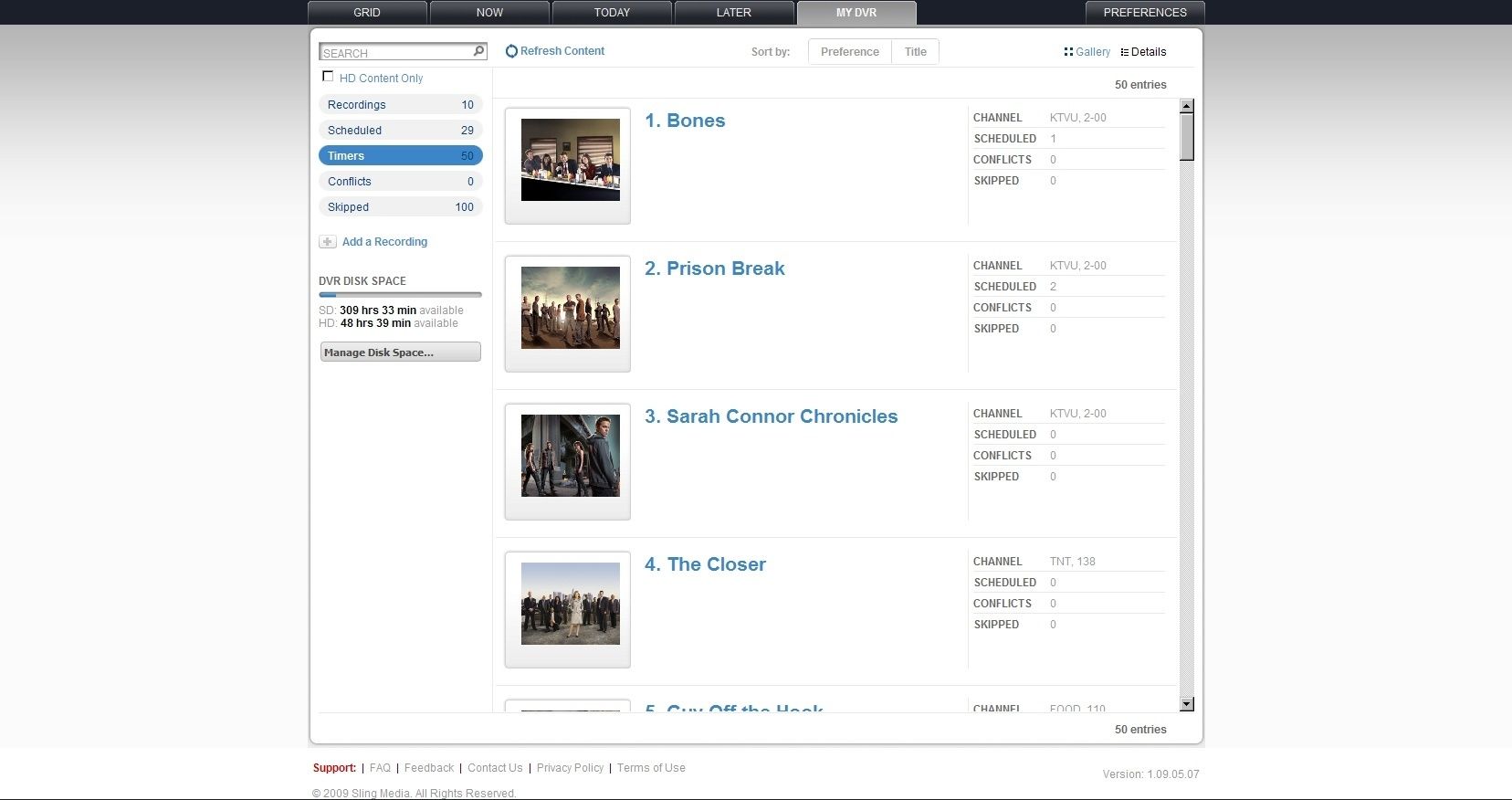Open the FAQ footer link
The width and height of the screenshot is (1512, 800).
(x=380, y=768)
